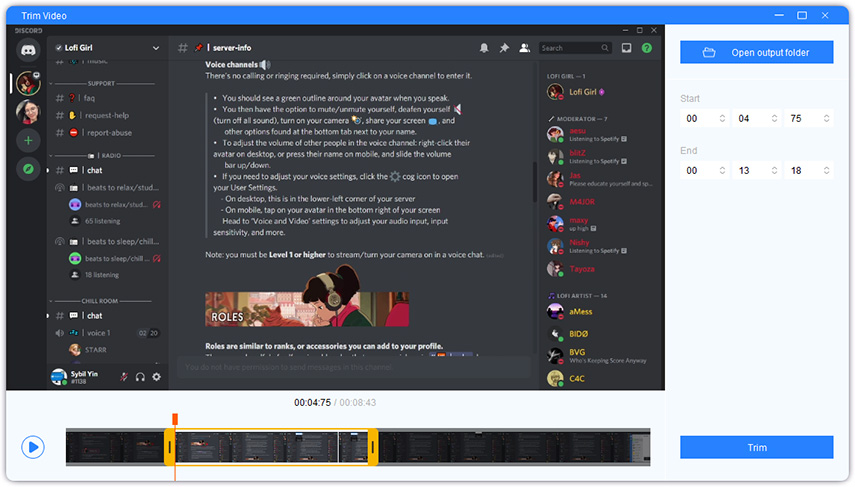The image size is (855, 487).
Task: Join beats to sleep/chill... voice channel
Action: tap(107, 242)
